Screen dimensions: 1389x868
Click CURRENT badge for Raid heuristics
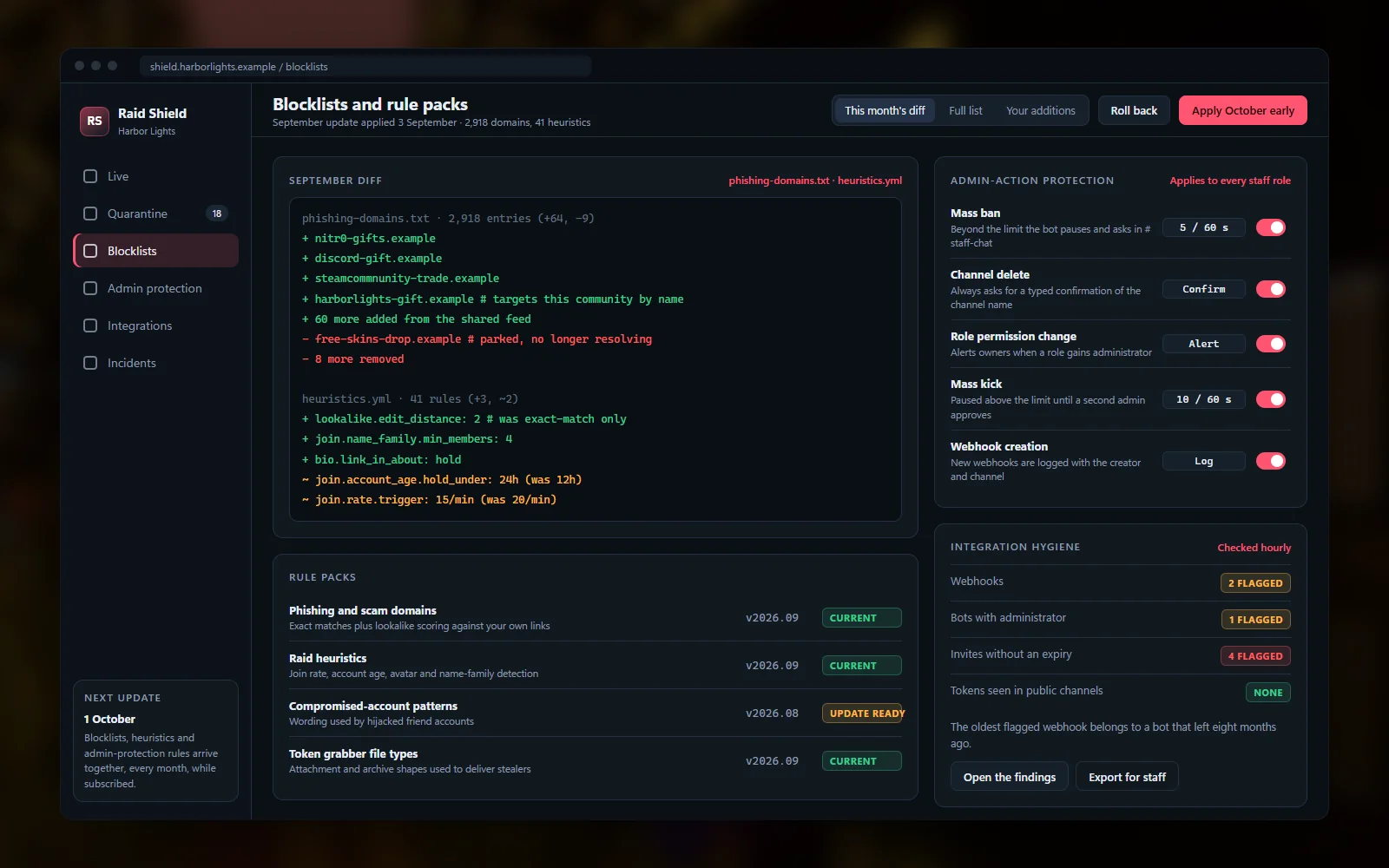[x=862, y=666]
